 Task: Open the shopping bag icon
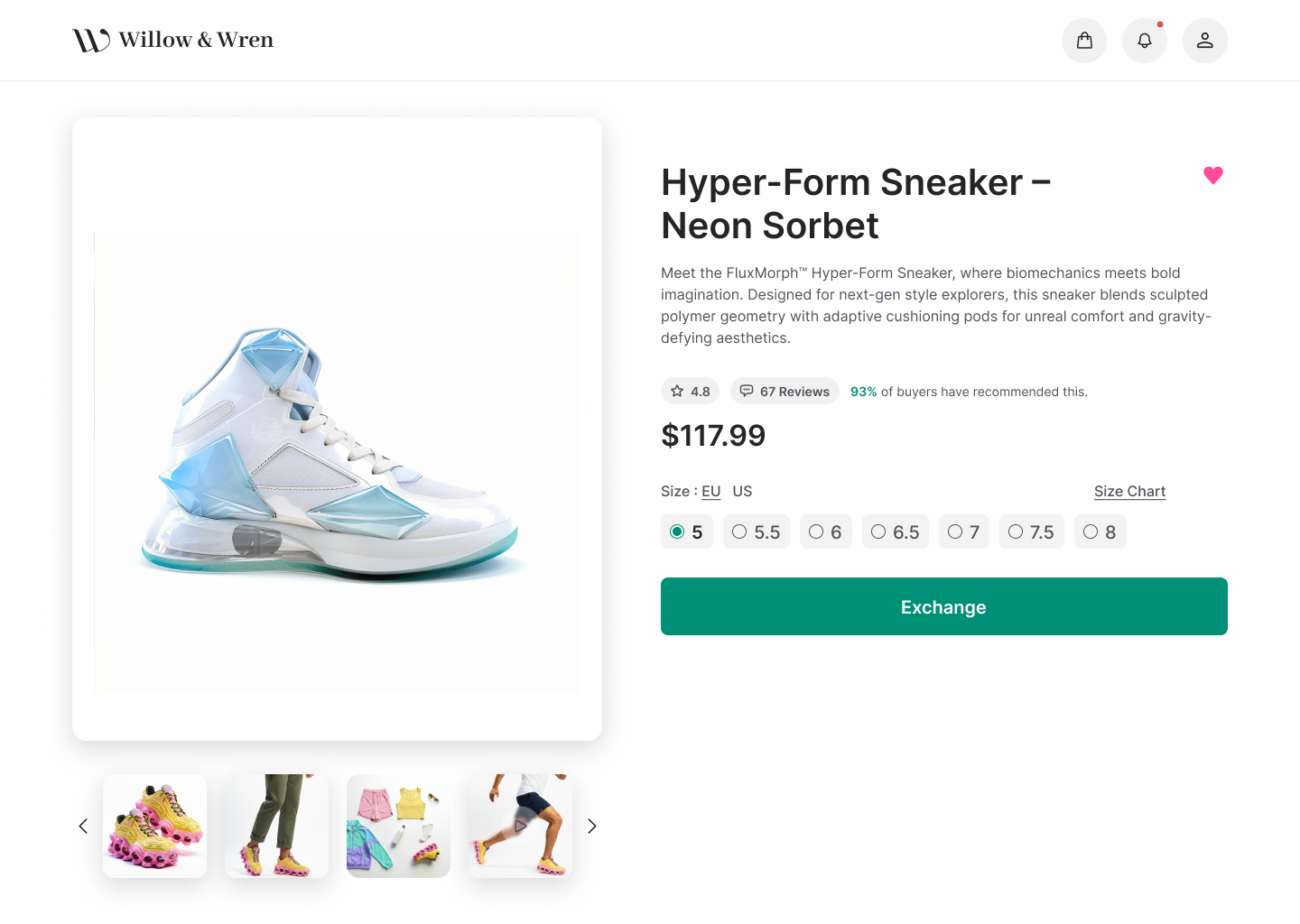coord(1084,40)
